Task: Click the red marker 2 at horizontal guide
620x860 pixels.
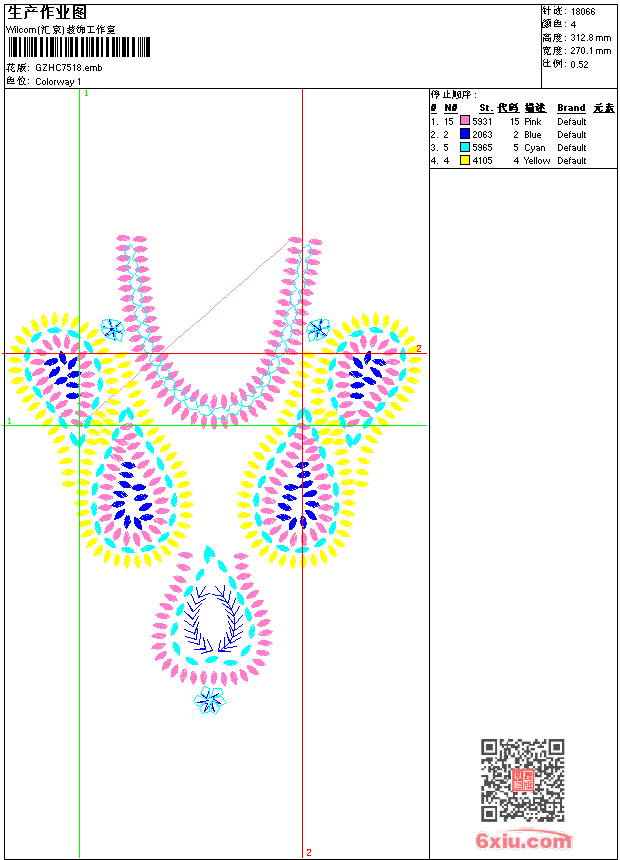Action: [x=419, y=349]
